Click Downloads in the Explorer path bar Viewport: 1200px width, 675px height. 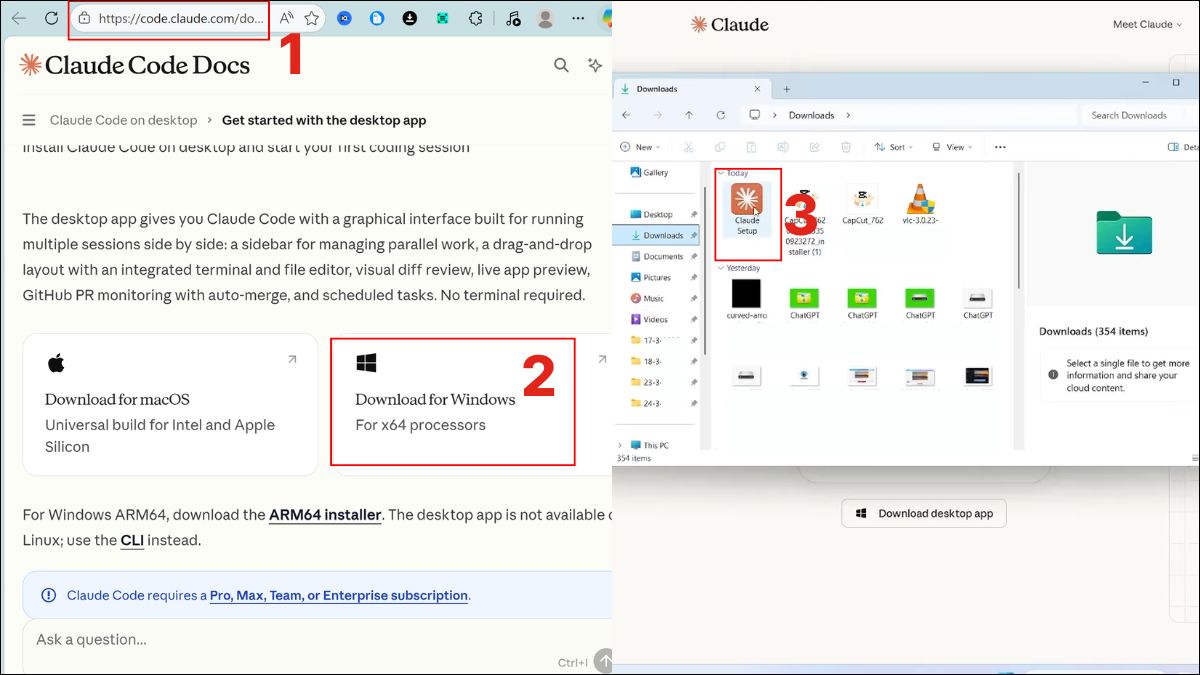click(x=811, y=115)
